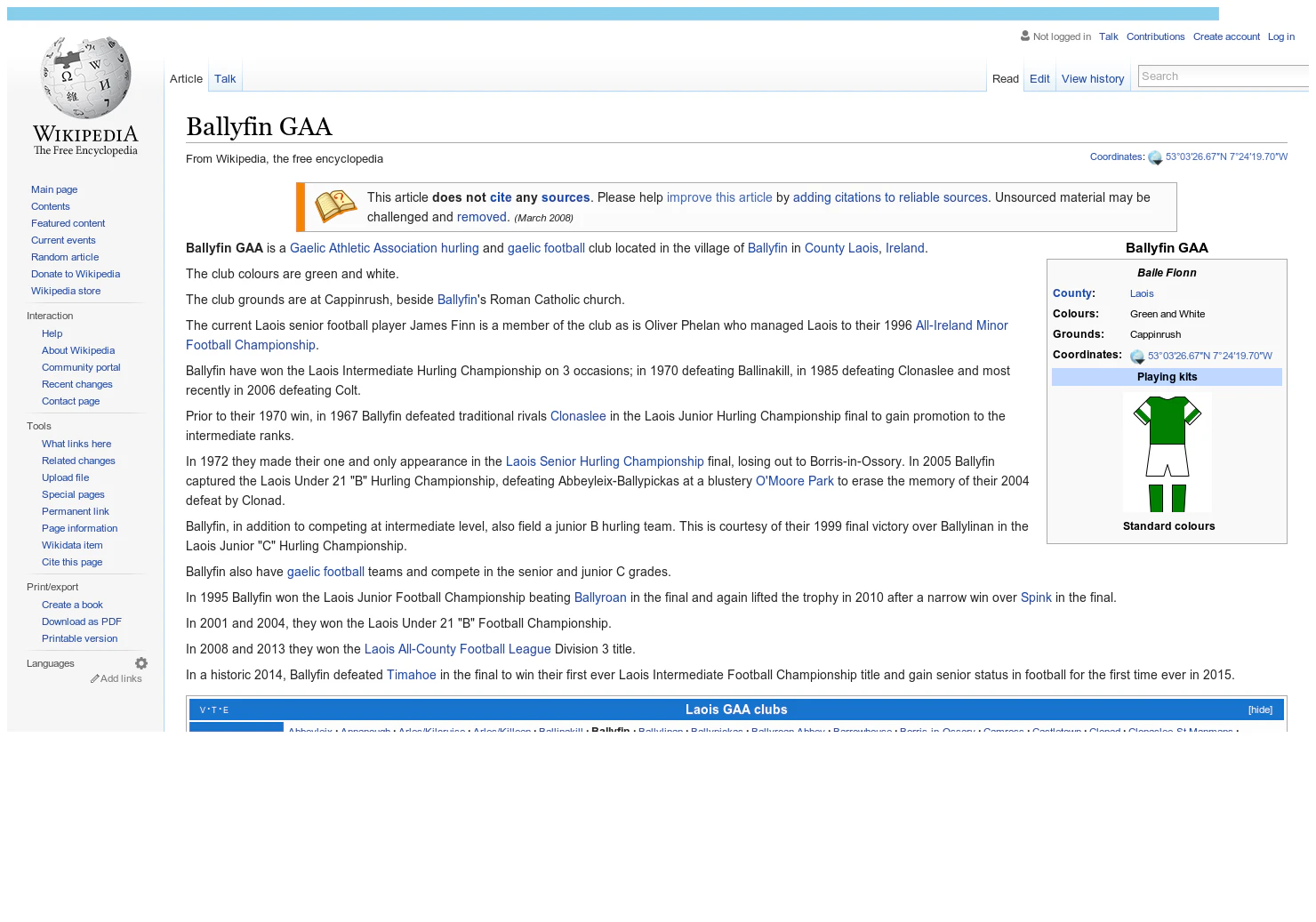Image resolution: width=1316 pixels, height=922 pixels.
Task: Open Page information link
Action: pos(79,528)
